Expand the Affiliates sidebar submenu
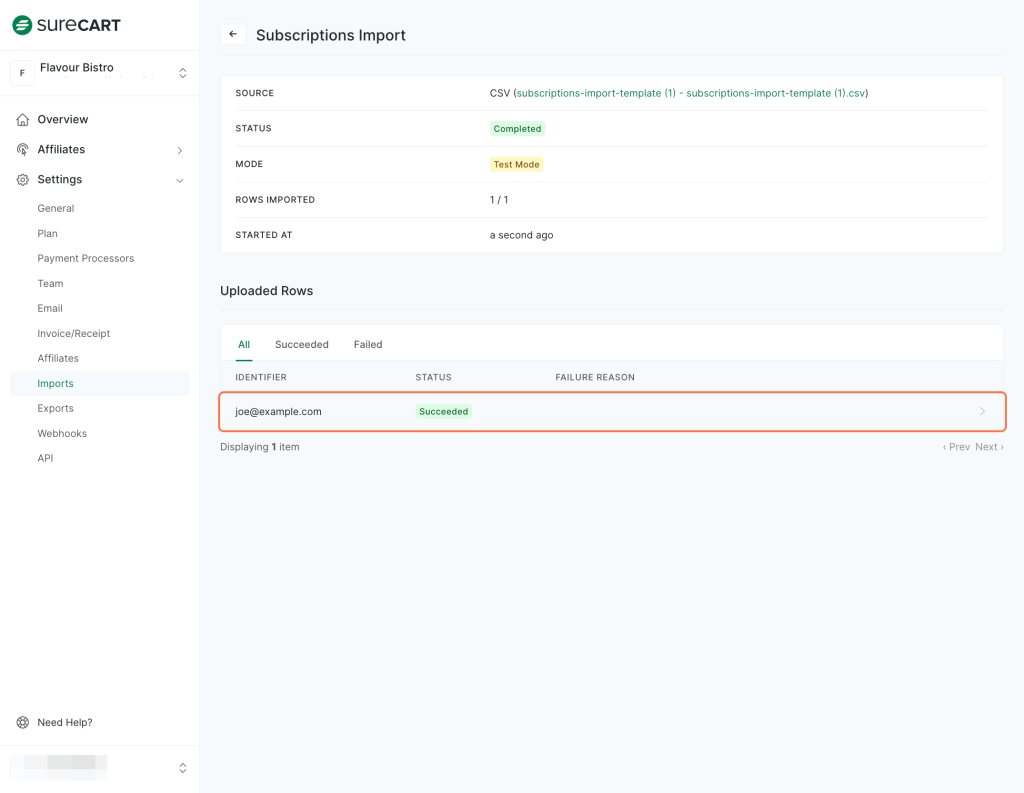This screenshot has width=1024, height=793. pos(180,150)
